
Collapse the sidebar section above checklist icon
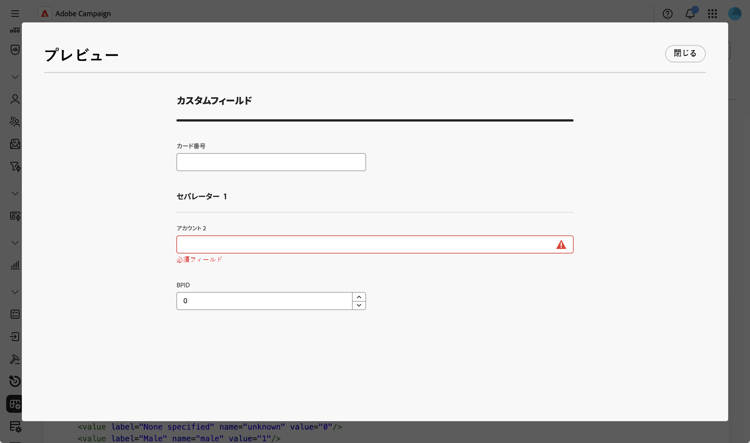15,292
